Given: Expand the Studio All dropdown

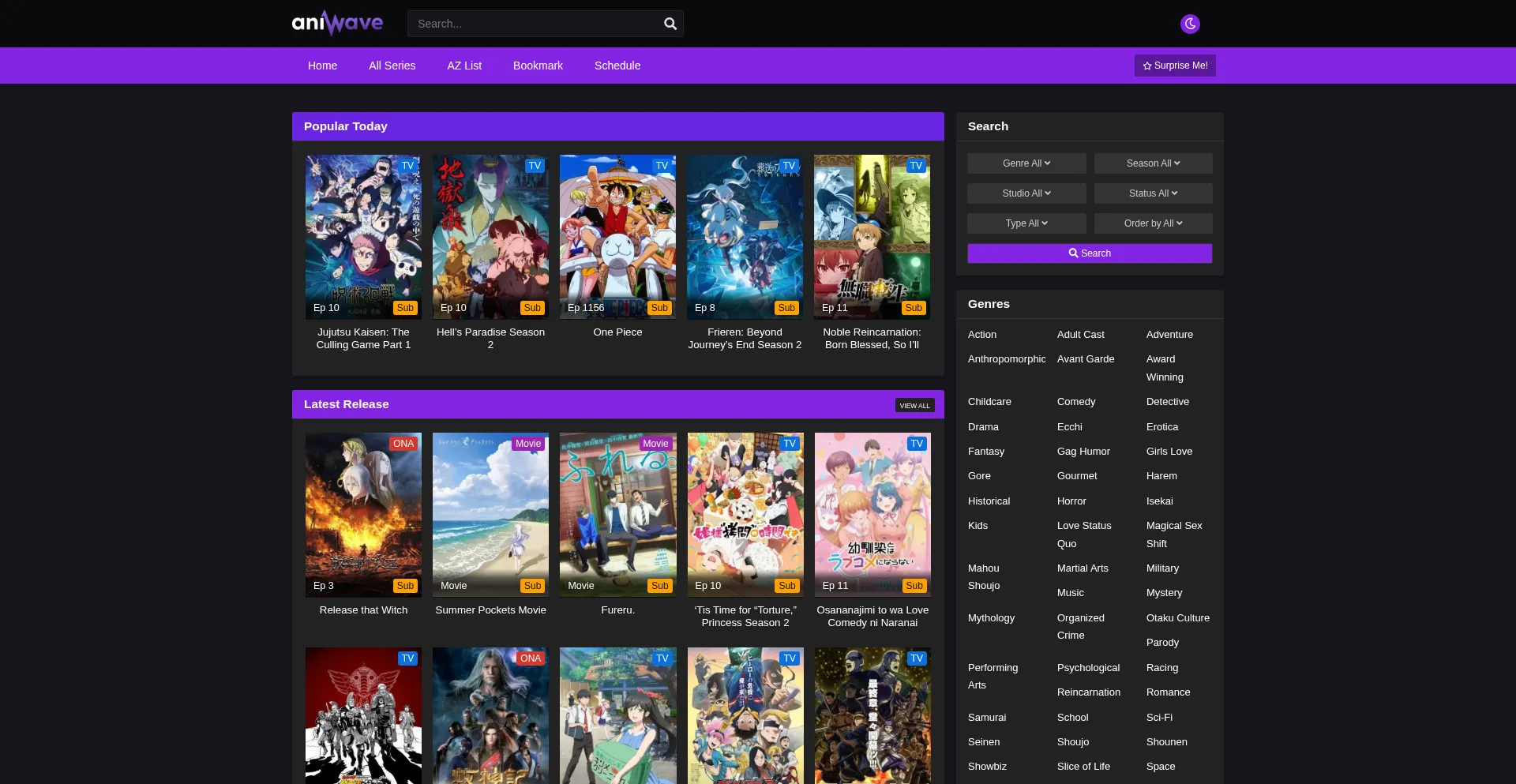Looking at the screenshot, I should coord(1026,193).
